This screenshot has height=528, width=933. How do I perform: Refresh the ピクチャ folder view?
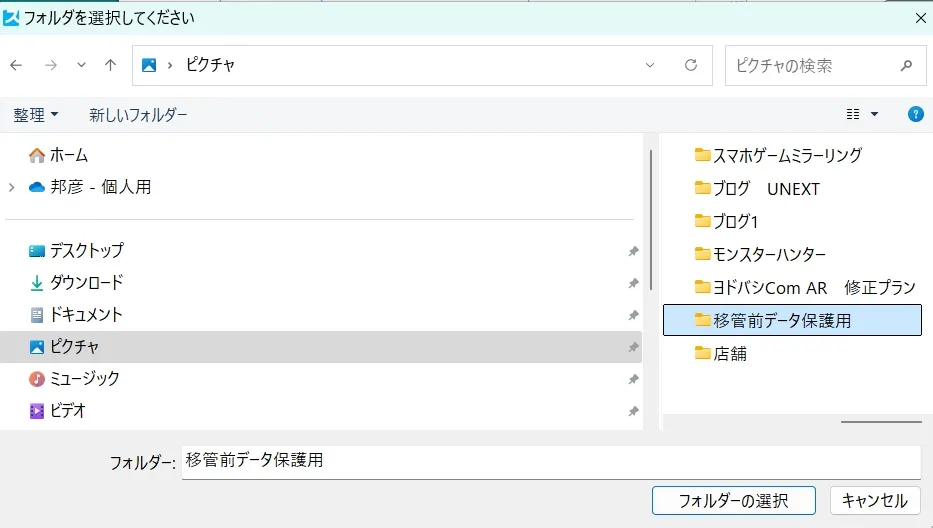pyautogui.click(x=690, y=65)
